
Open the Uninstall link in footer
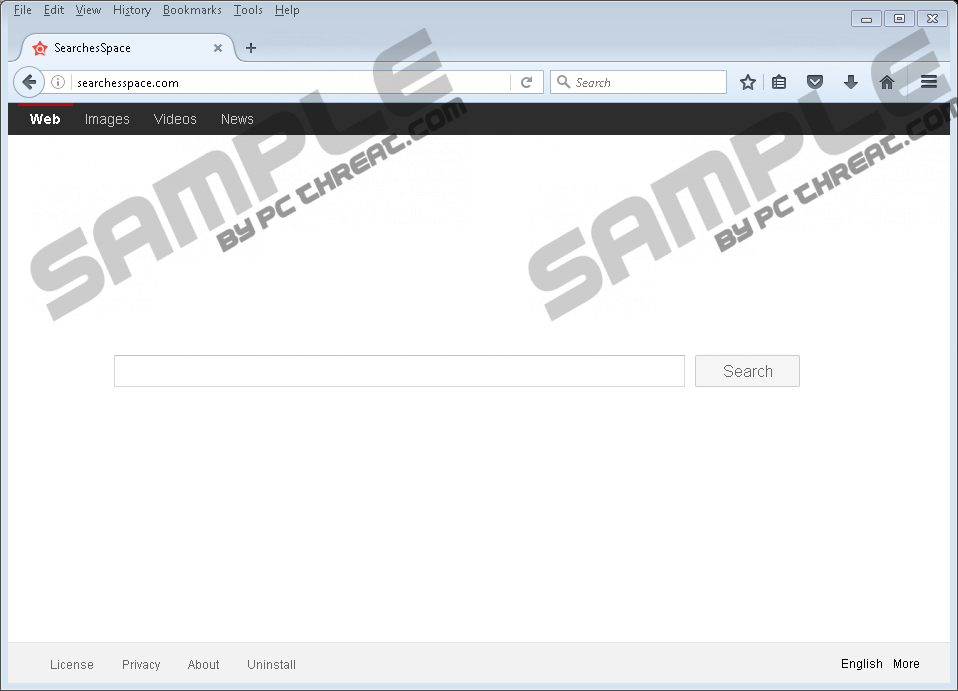tap(271, 665)
